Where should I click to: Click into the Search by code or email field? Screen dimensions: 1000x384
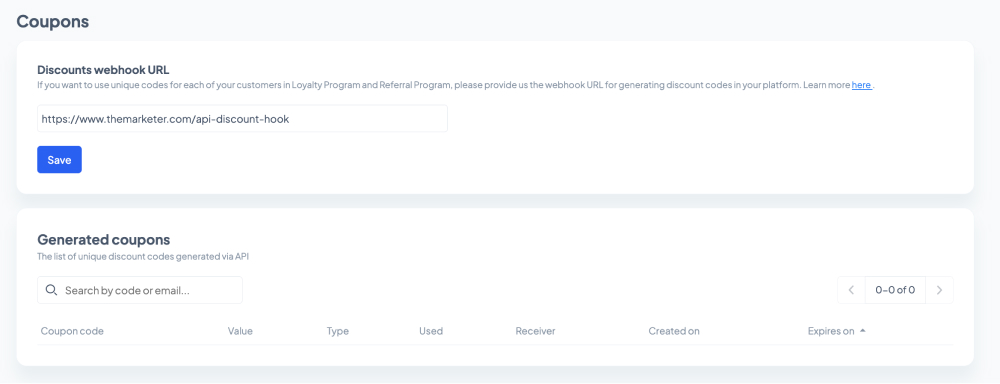pyautogui.click(x=140, y=290)
